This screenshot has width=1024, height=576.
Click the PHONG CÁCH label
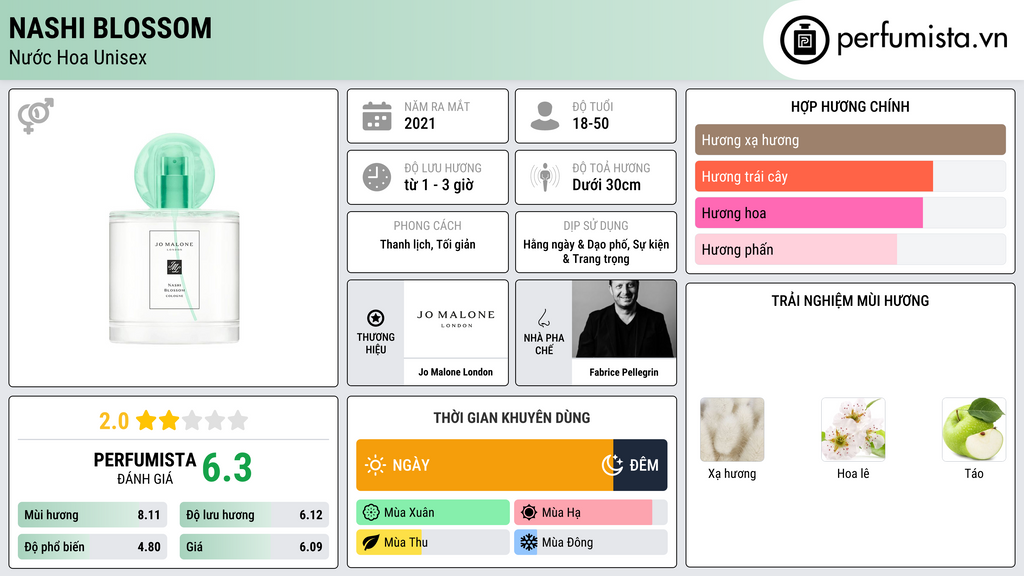(x=427, y=226)
